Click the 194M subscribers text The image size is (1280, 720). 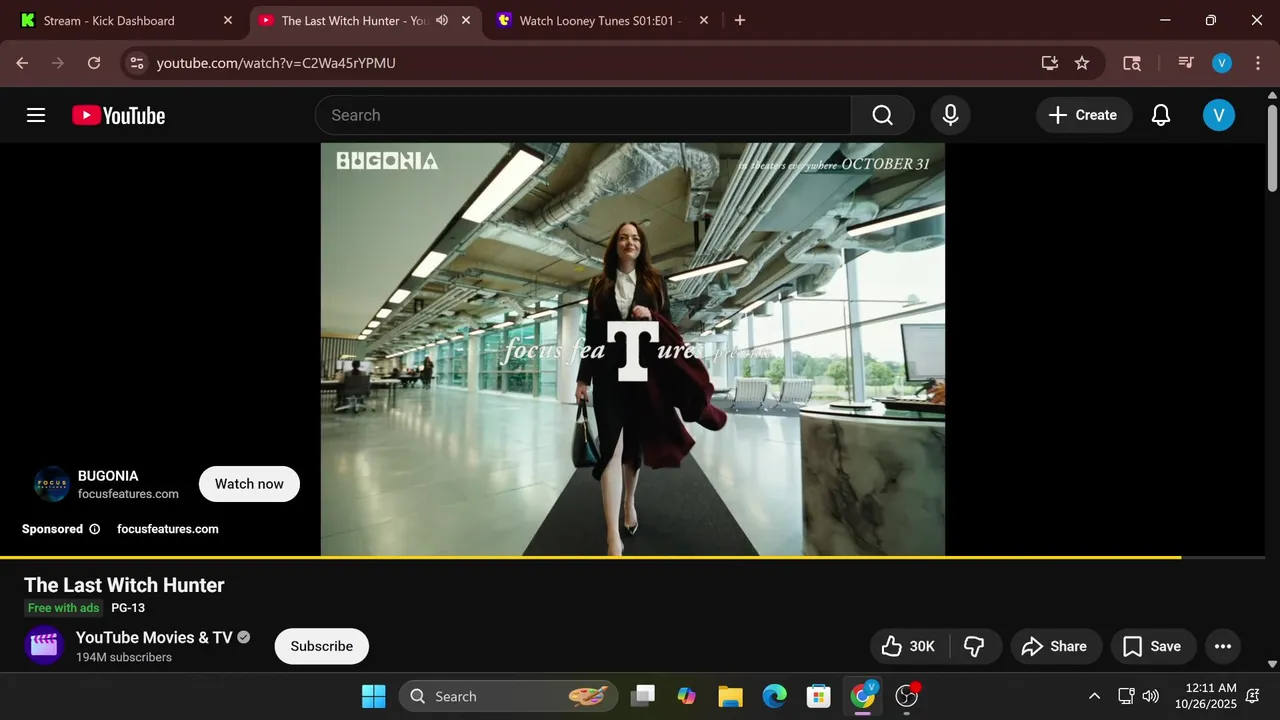[124, 657]
